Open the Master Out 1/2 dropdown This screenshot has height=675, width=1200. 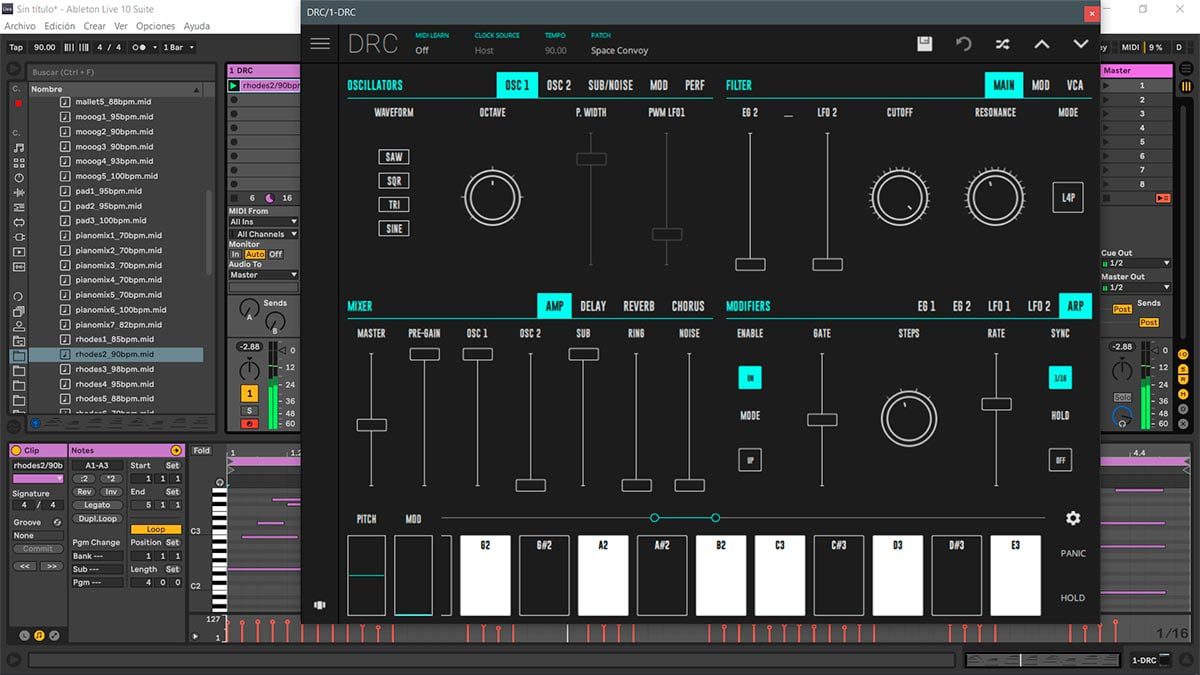(x=1136, y=287)
